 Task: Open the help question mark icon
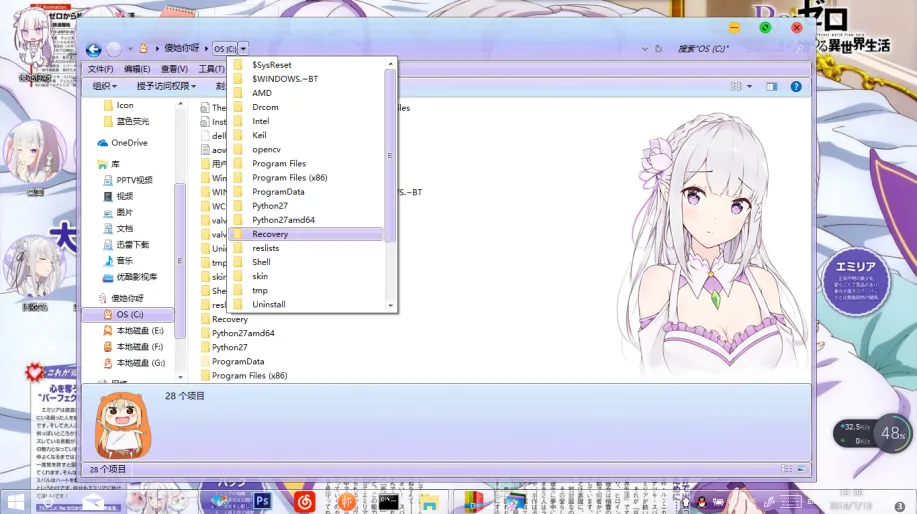[796, 87]
